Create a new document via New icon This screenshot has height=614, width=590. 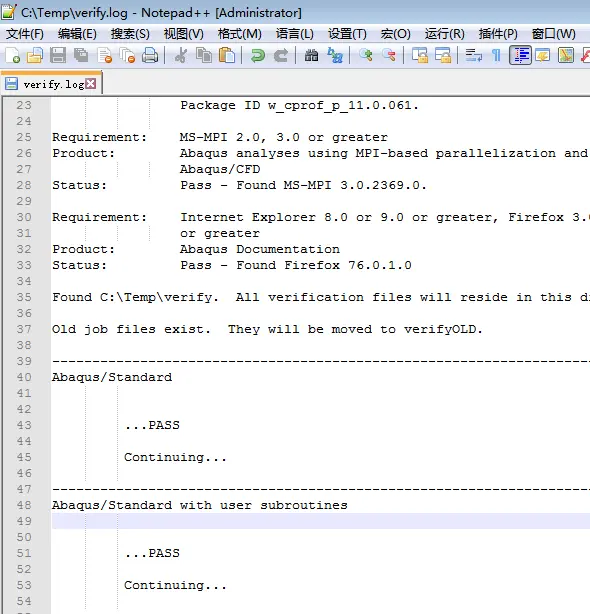[13, 56]
